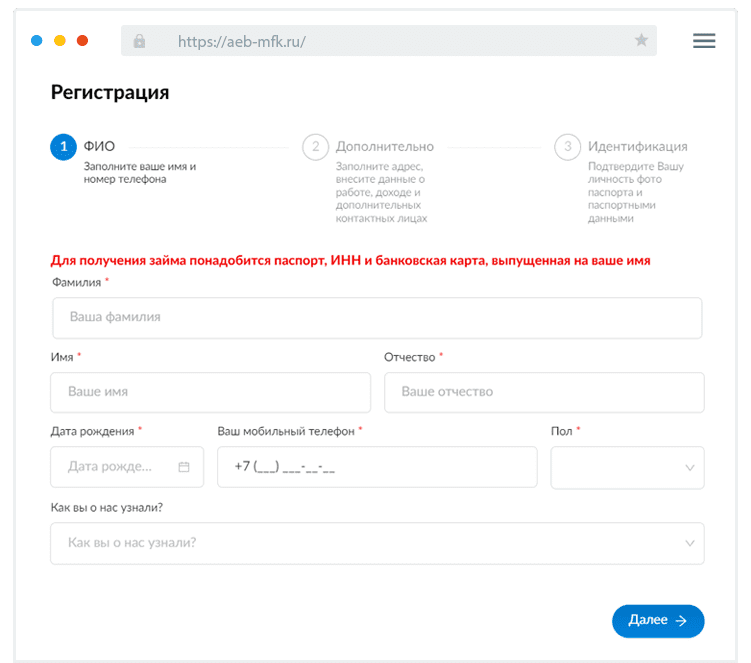
Task: Click the padlock security icon
Action: pos(139,41)
